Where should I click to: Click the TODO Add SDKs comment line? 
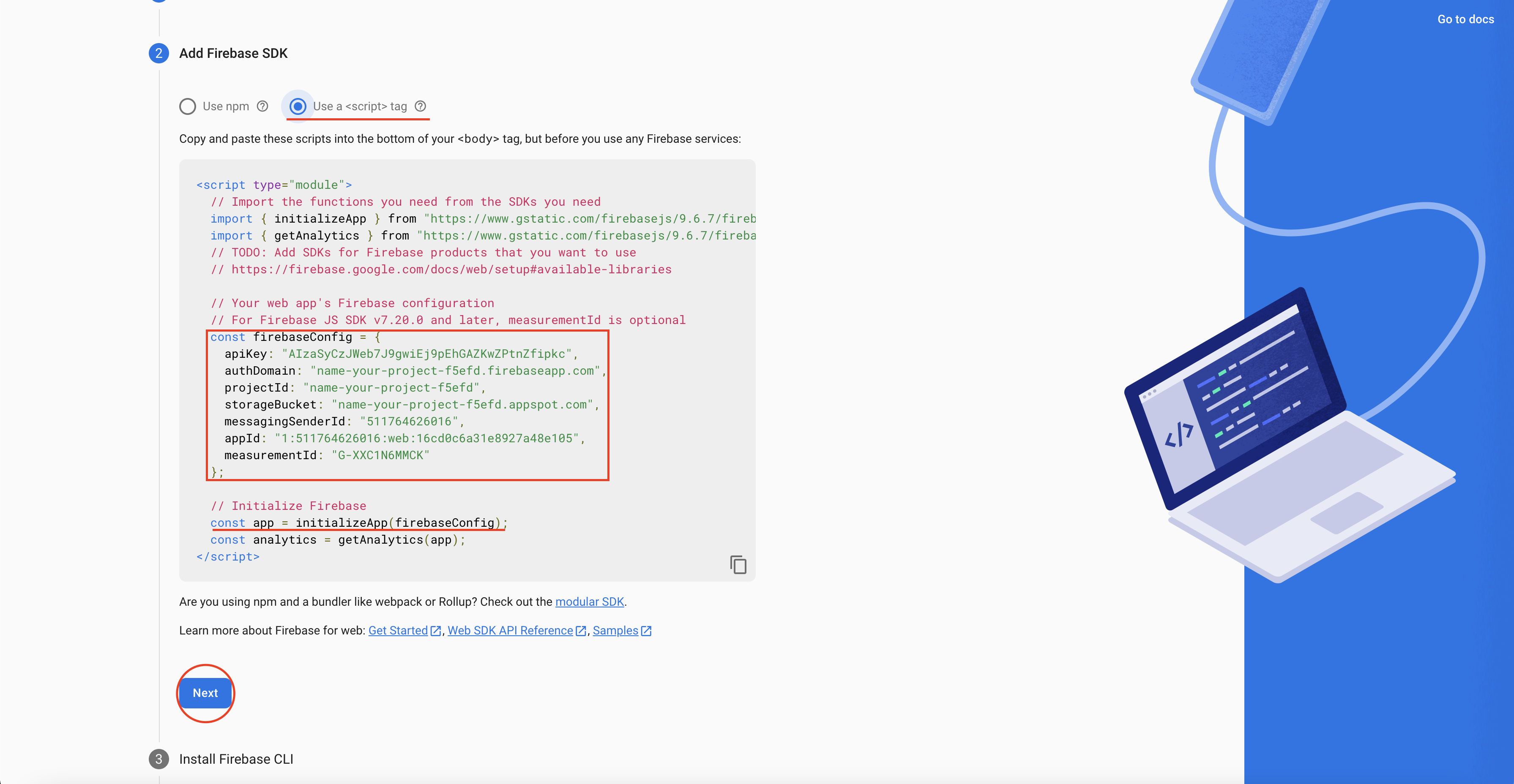coord(423,253)
